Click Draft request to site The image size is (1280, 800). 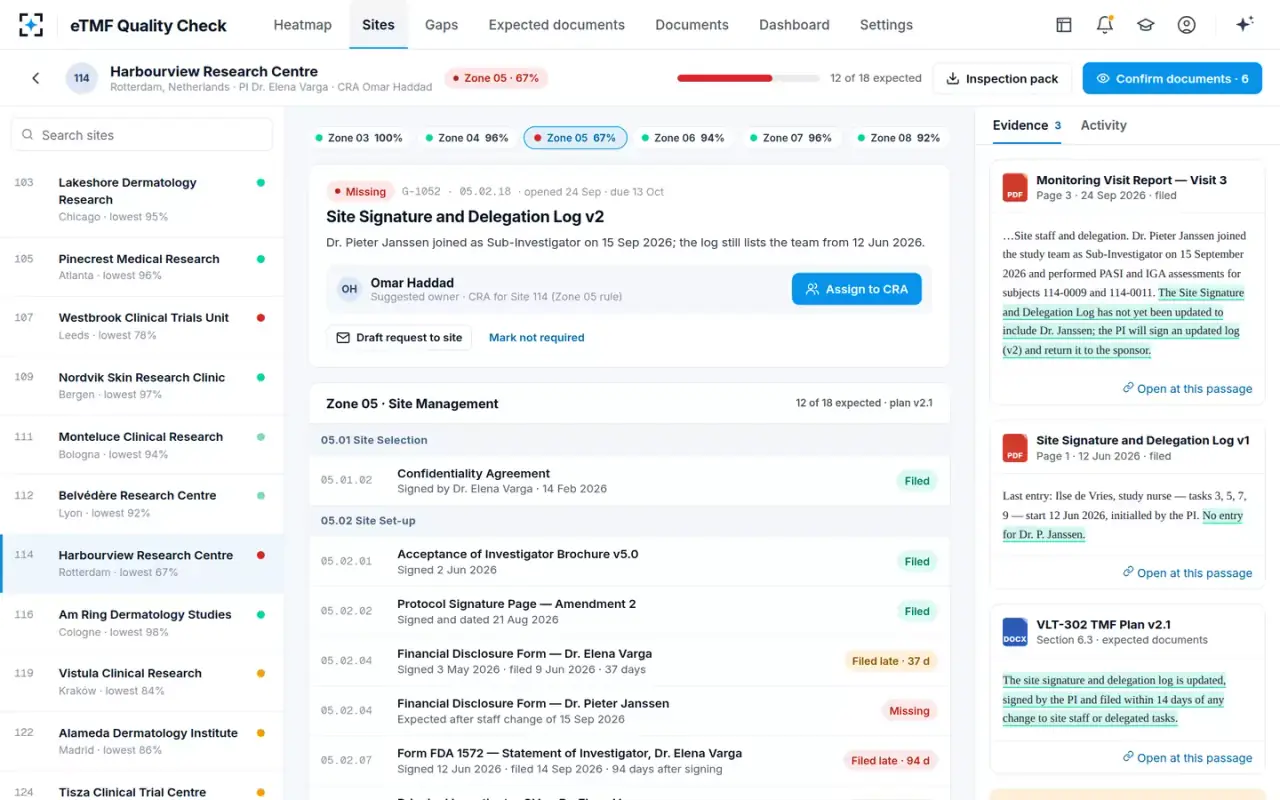point(399,338)
